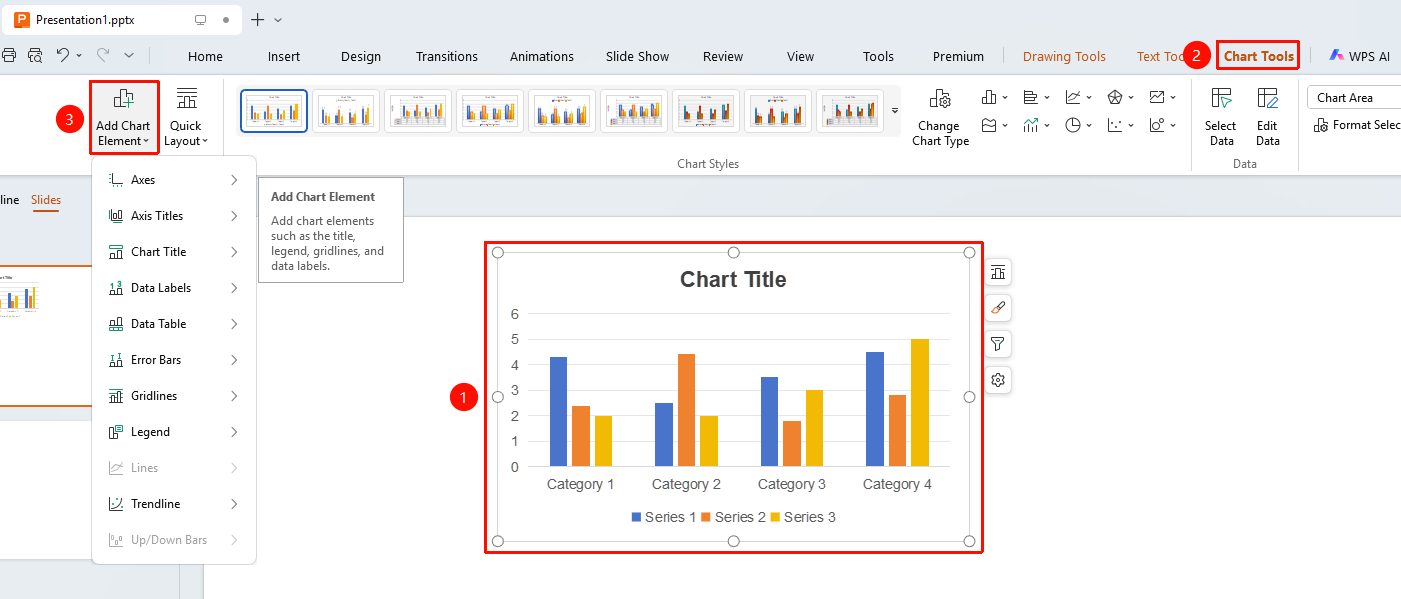Expand the new tab options arrow
The image size is (1401, 599).
pyautogui.click(x=278, y=20)
